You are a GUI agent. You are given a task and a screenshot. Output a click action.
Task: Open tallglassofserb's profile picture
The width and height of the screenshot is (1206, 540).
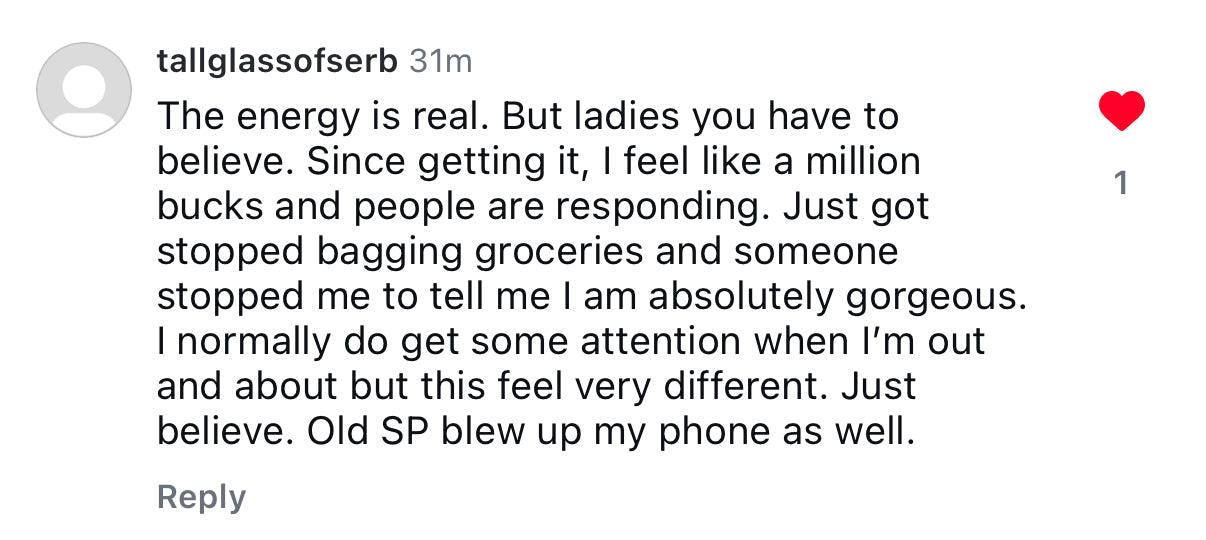pos(84,90)
